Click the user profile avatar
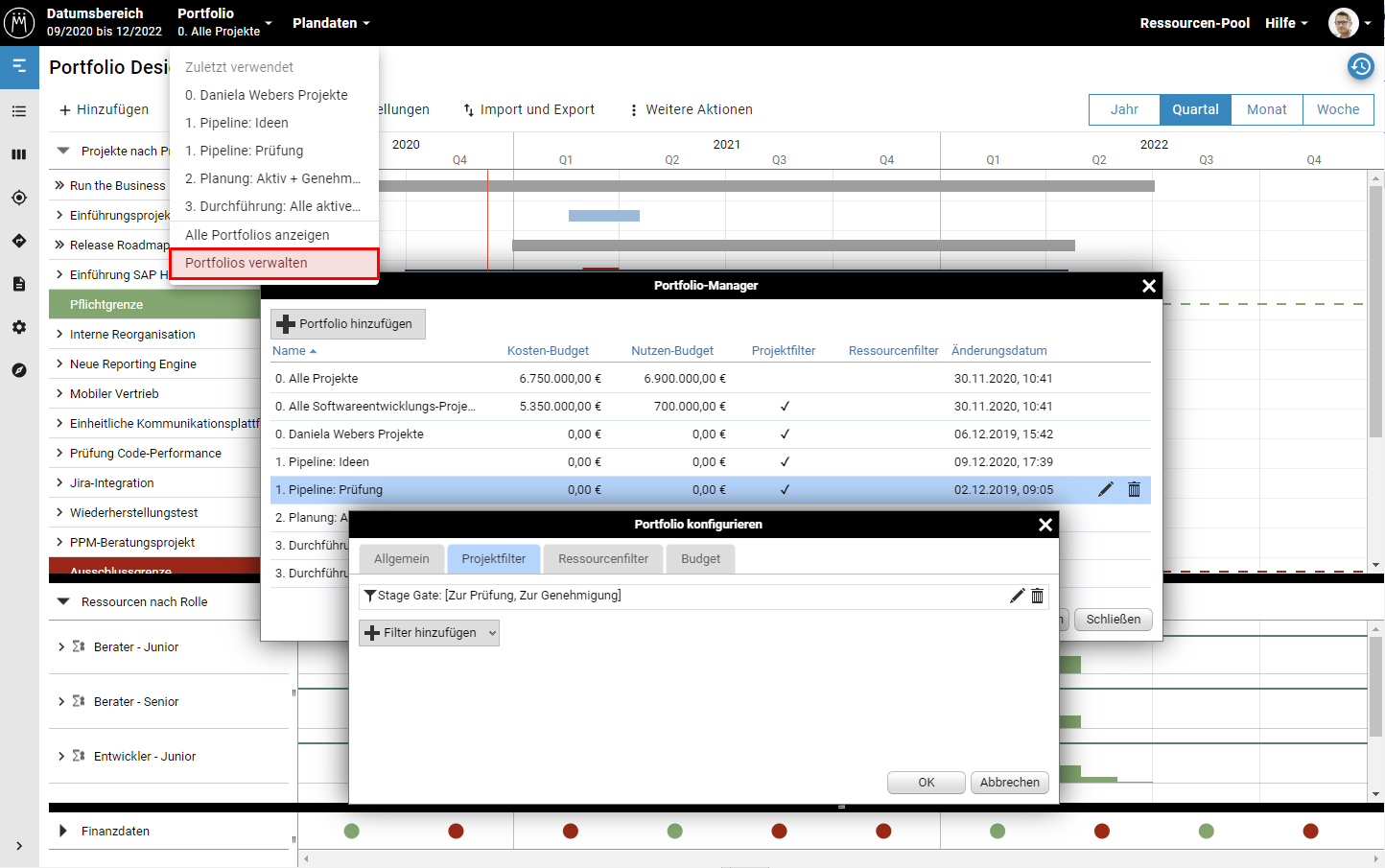 click(x=1343, y=23)
